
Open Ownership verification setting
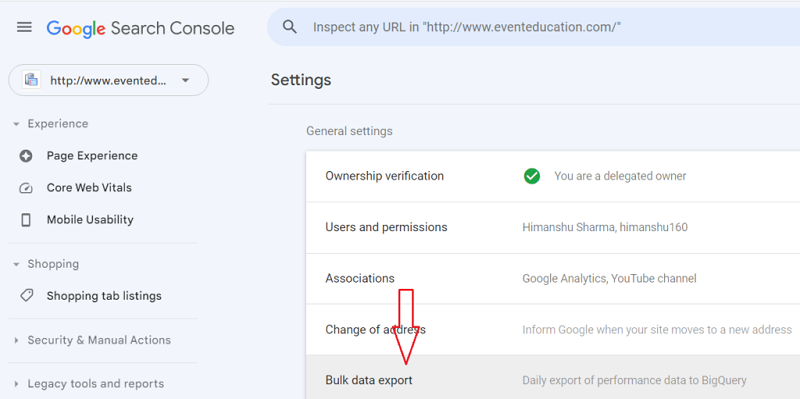click(x=553, y=176)
